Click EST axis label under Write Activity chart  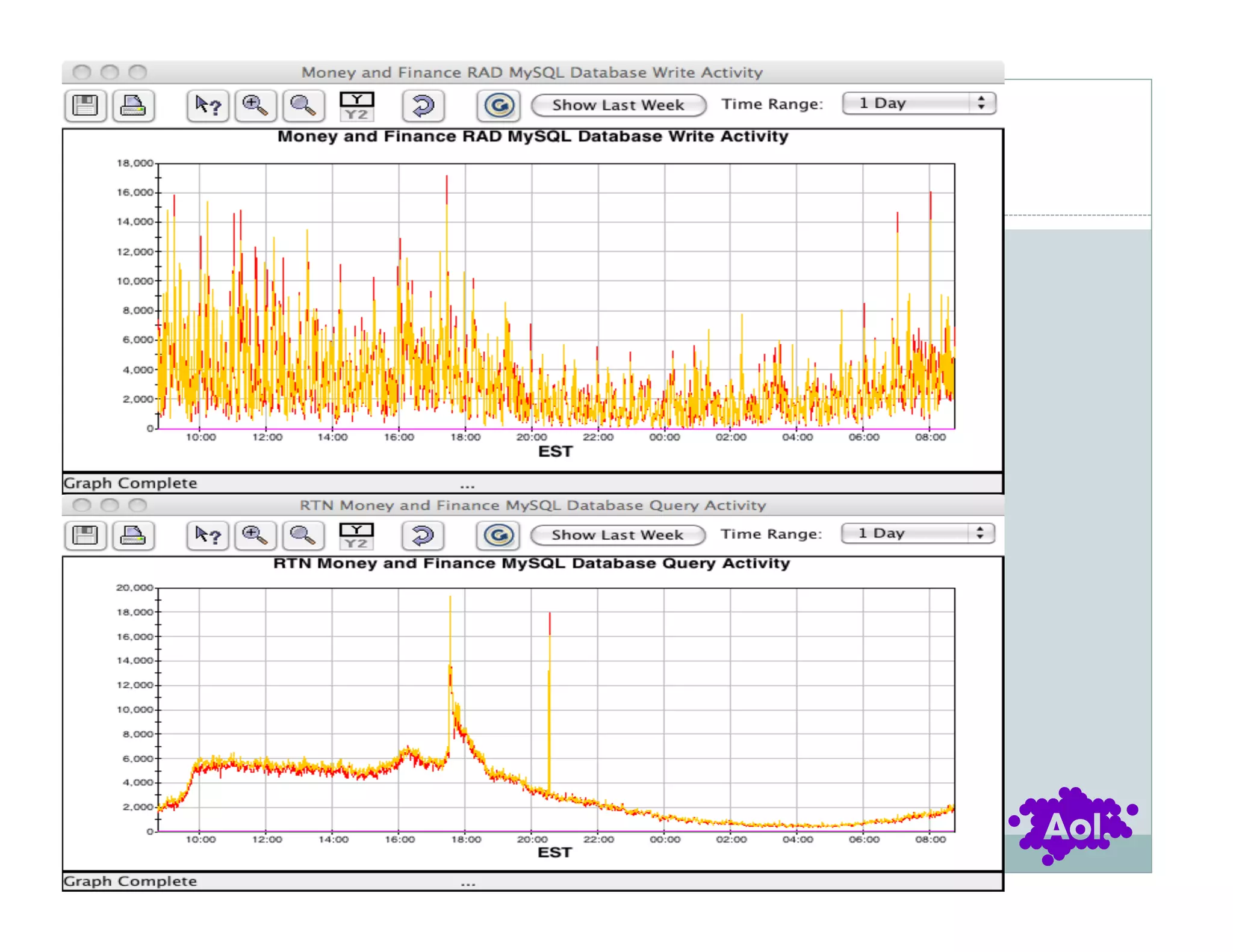(555, 452)
